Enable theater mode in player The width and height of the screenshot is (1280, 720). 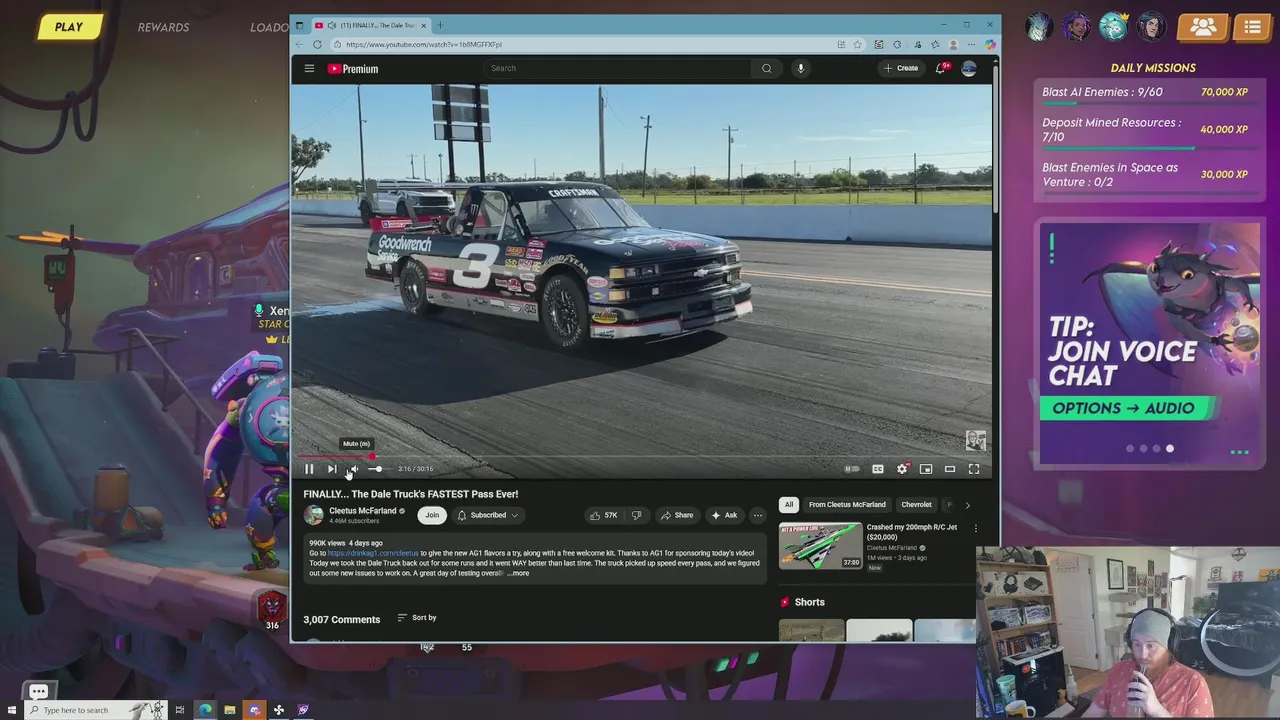pos(950,469)
